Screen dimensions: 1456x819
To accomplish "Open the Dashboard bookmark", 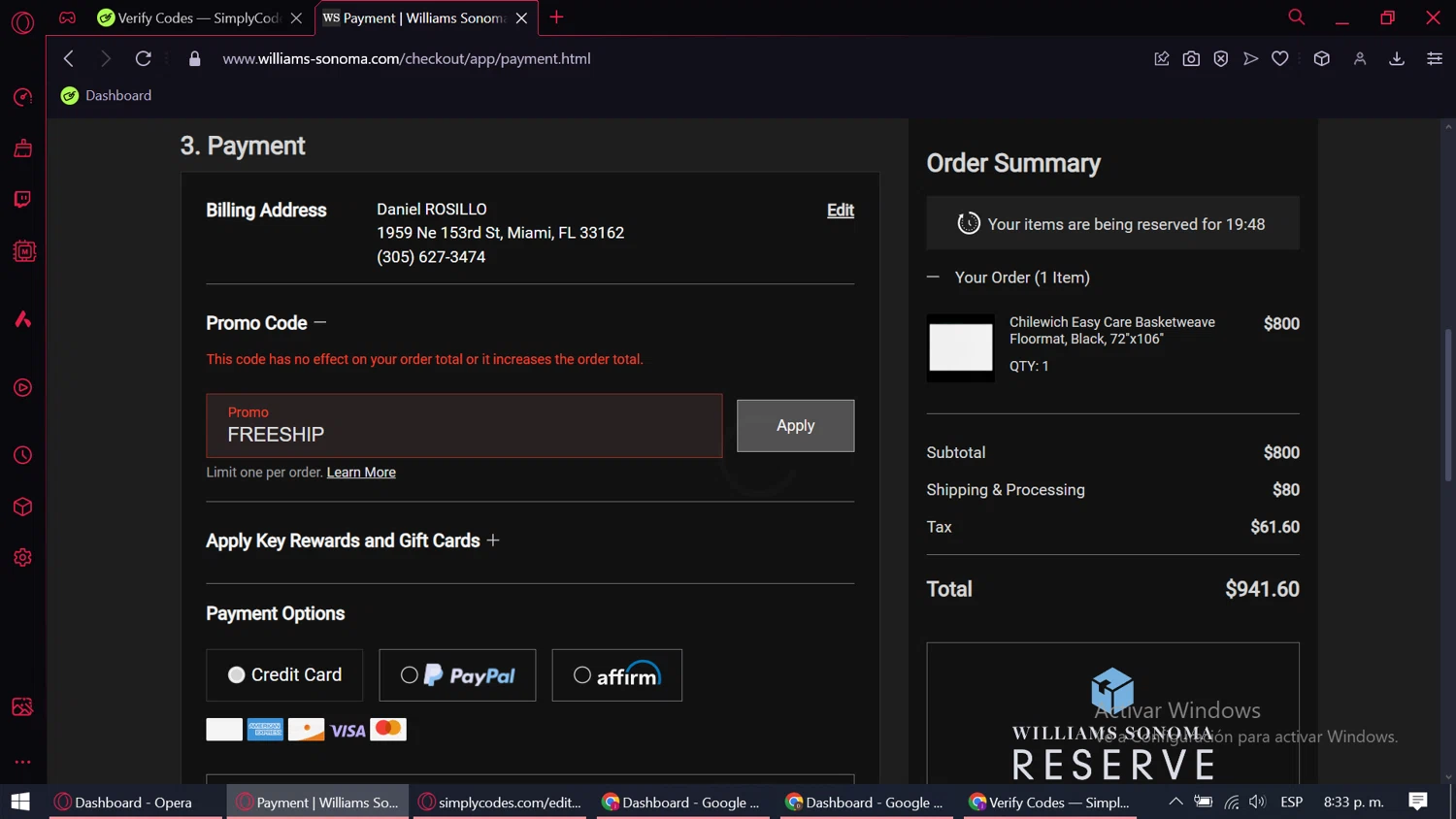I will (106, 95).
